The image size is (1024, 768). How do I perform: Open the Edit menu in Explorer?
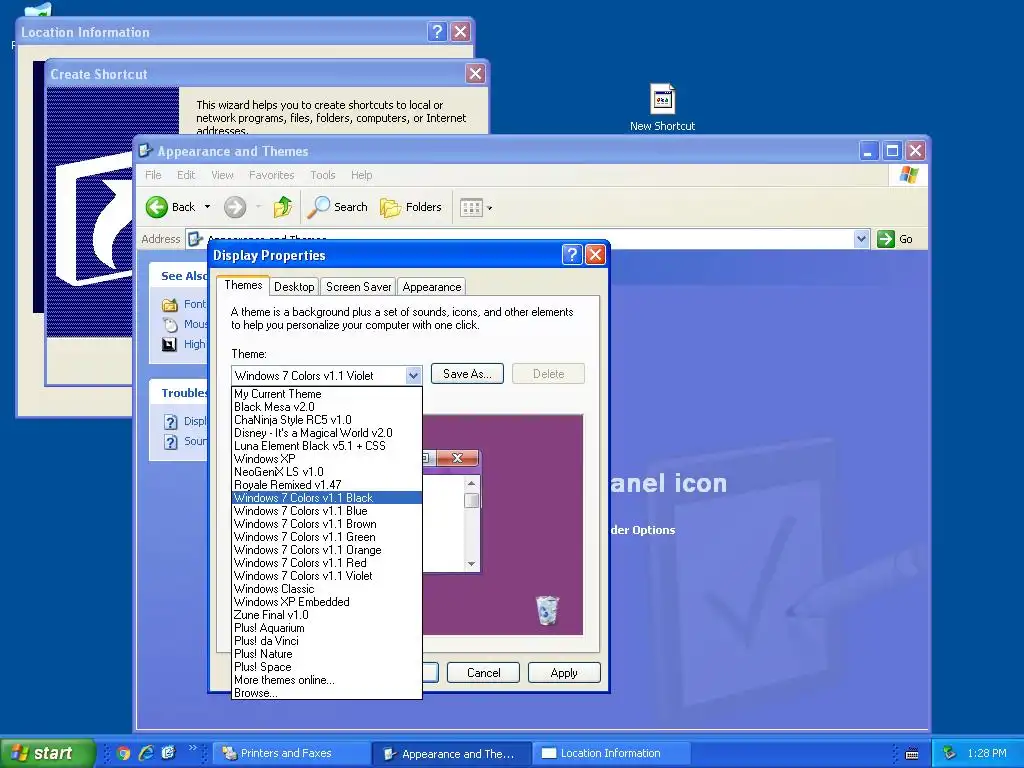pyautogui.click(x=186, y=175)
